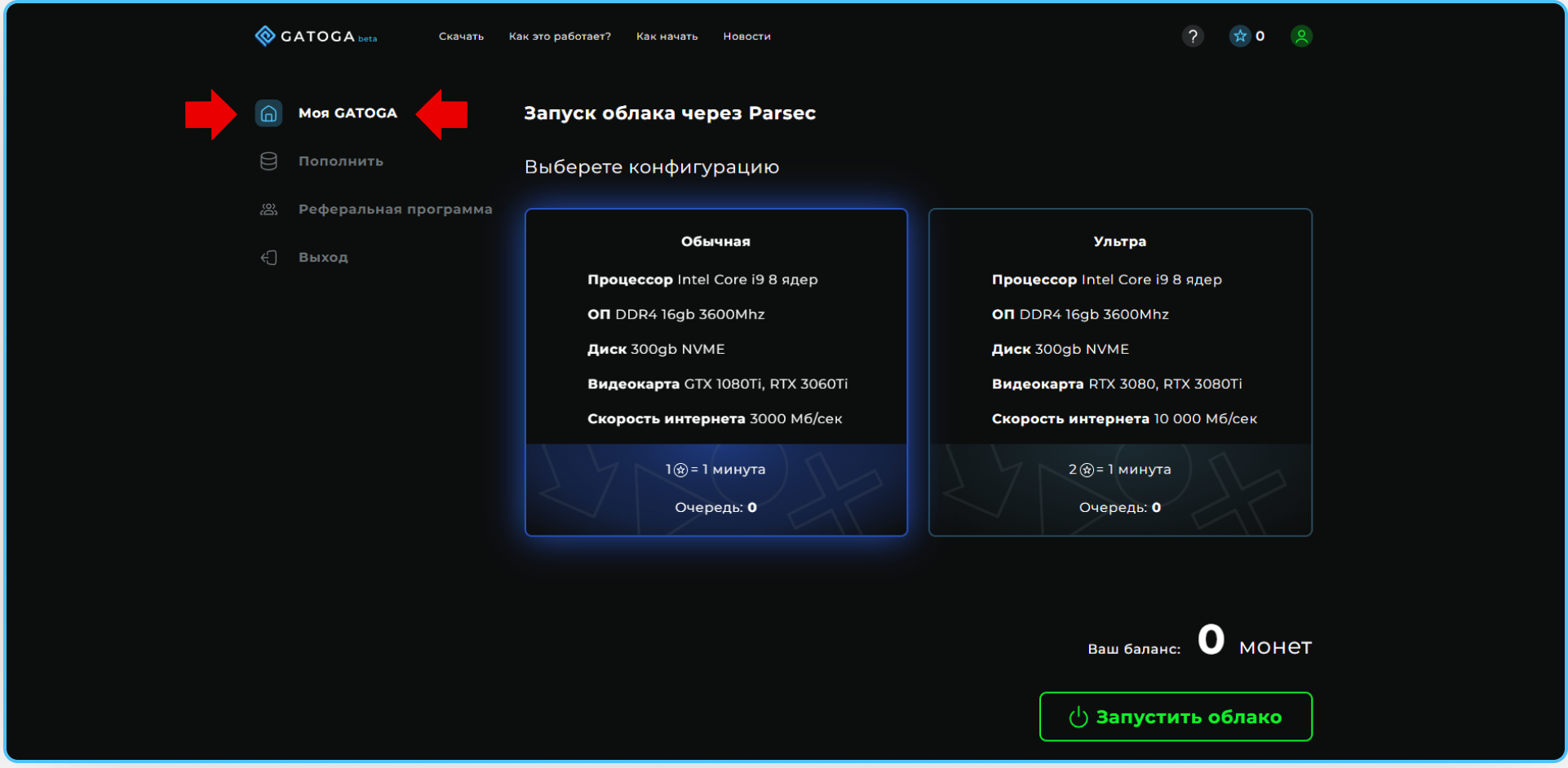Viewport: 1568px width, 768px height.
Task: Click Видеокарта GTX 1080Ti, RTX 3060Ti line
Action: pyautogui.click(x=718, y=384)
